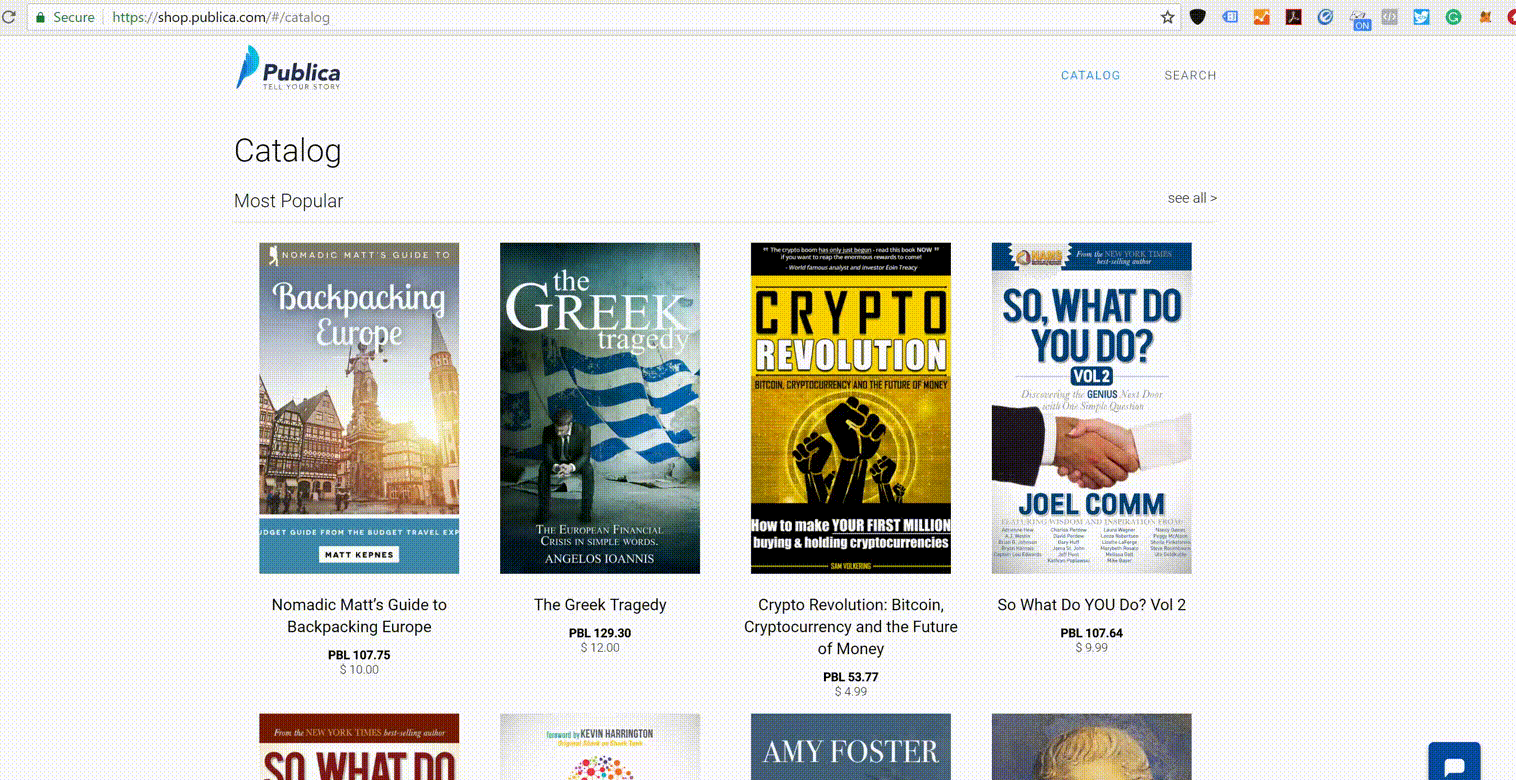
Task: Open the blue tag extension icon
Action: (1230, 17)
